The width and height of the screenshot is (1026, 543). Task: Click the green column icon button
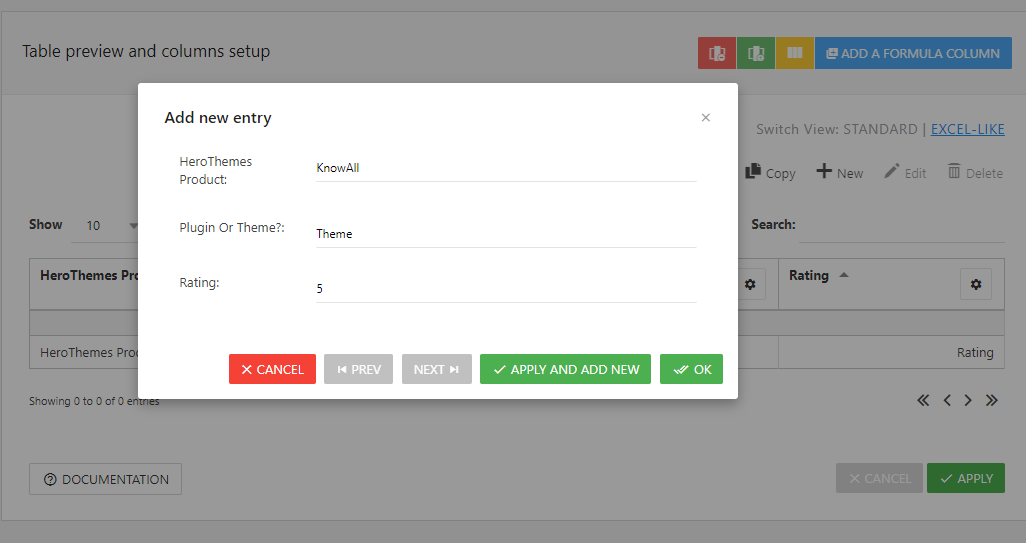756,53
